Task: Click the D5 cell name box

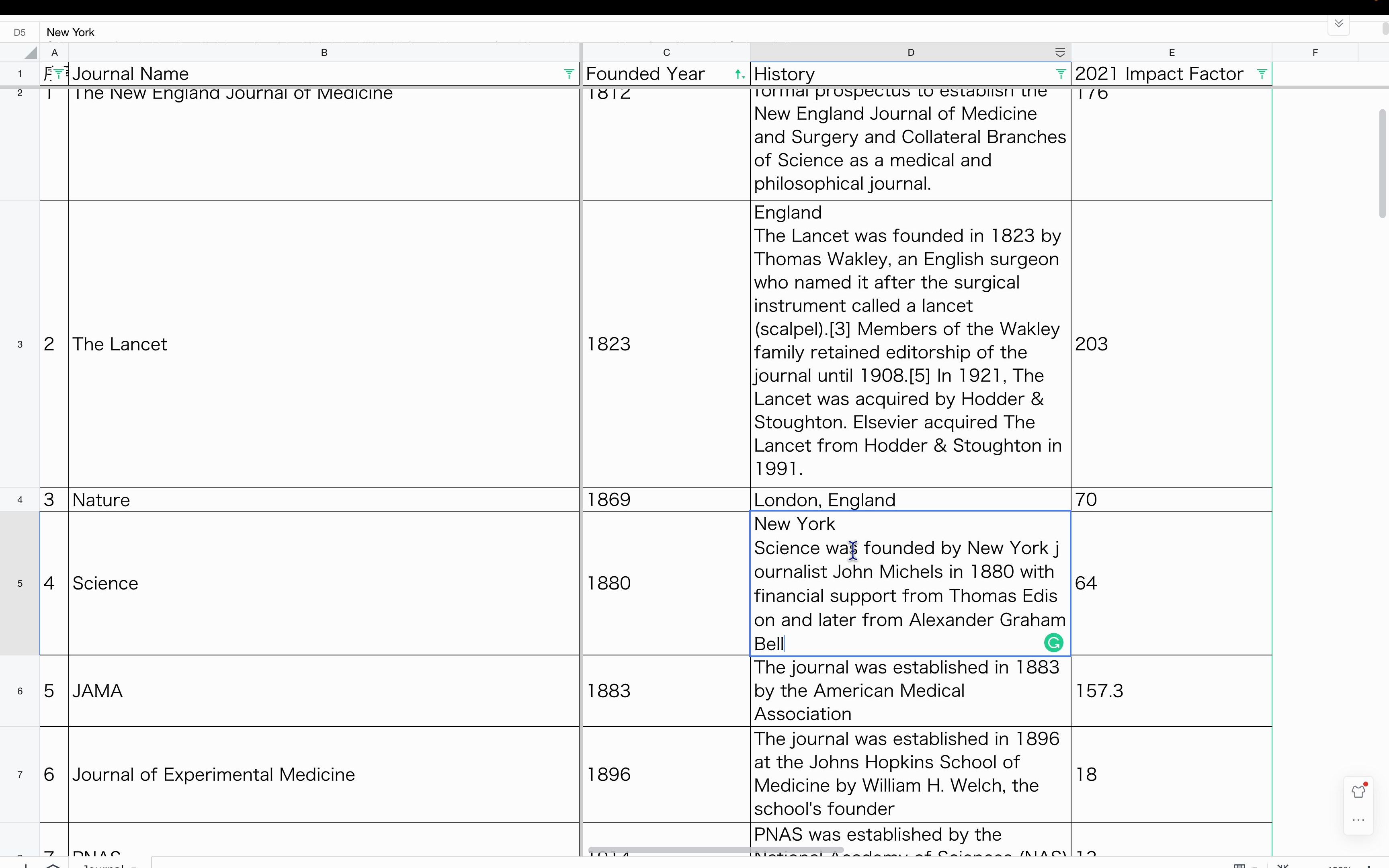Action: pos(20,32)
